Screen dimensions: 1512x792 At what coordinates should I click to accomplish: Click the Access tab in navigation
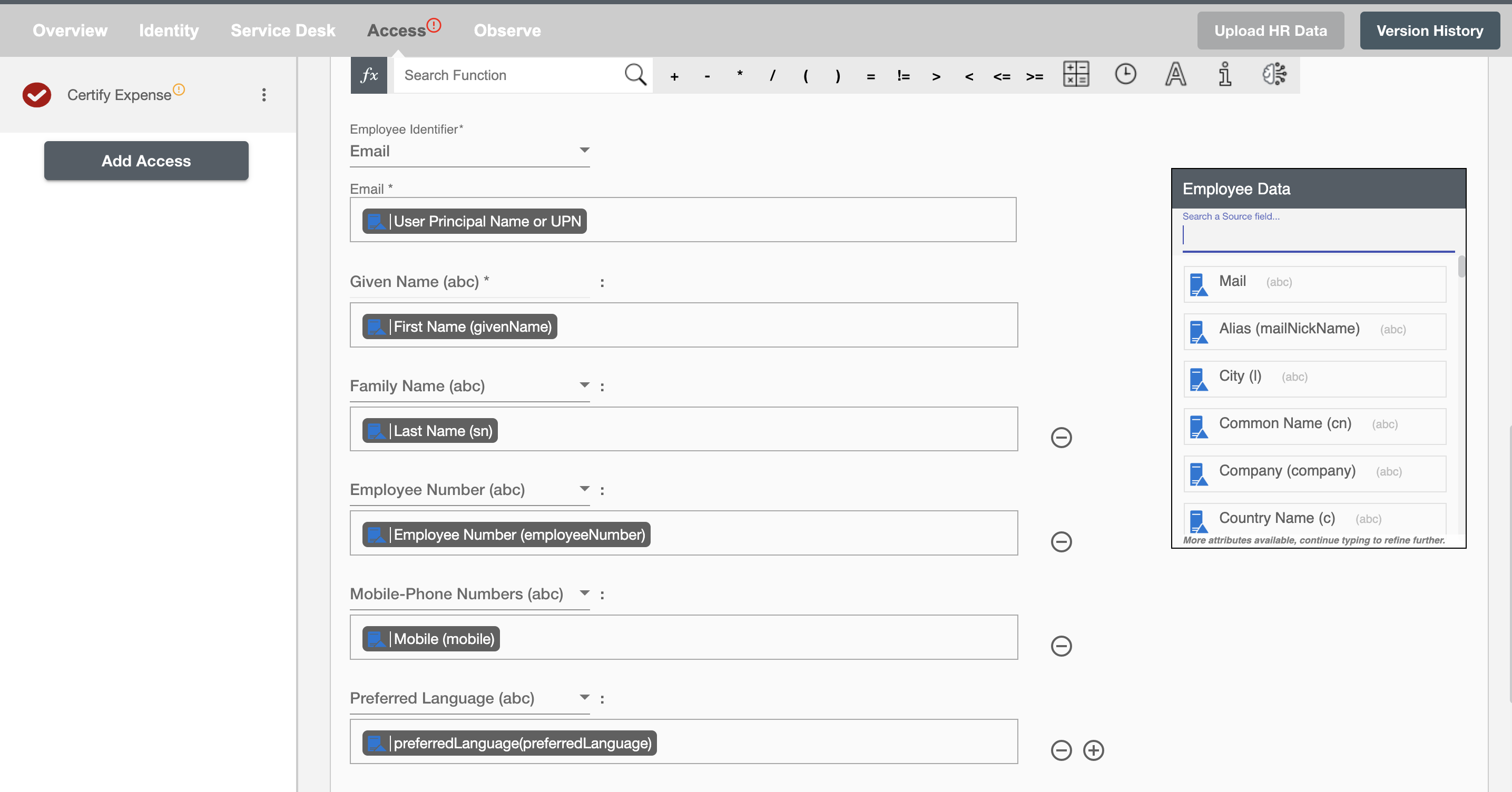point(397,30)
